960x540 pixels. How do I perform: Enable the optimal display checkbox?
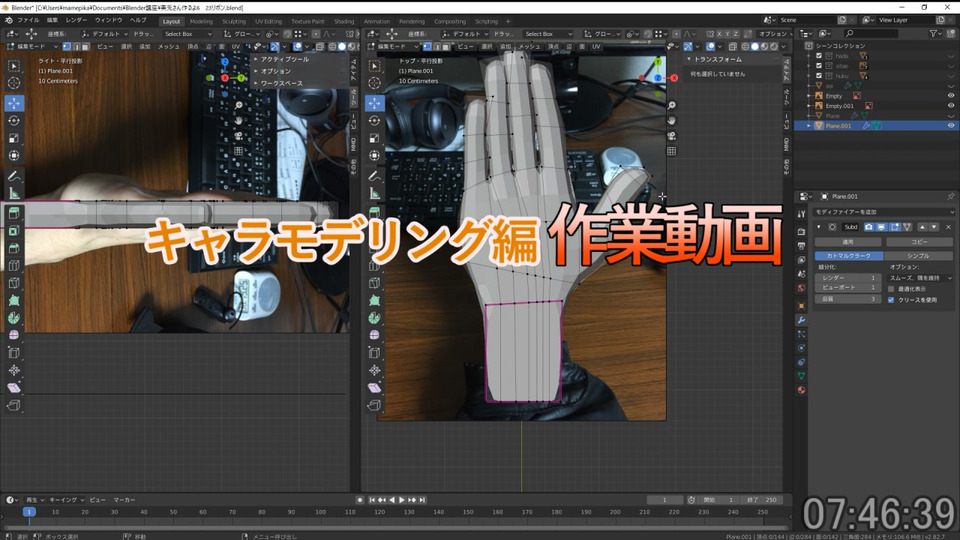click(891, 289)
